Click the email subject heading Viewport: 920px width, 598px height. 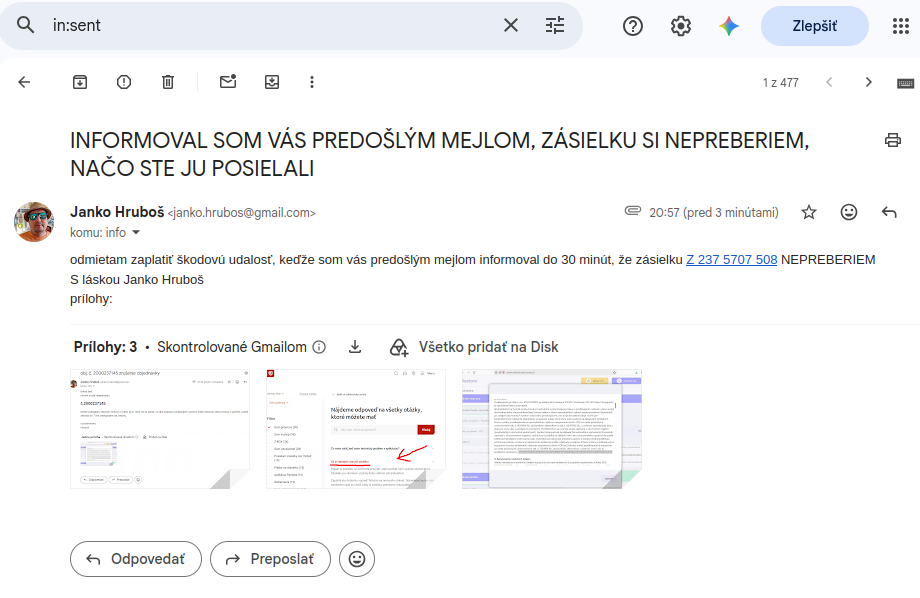439,154
